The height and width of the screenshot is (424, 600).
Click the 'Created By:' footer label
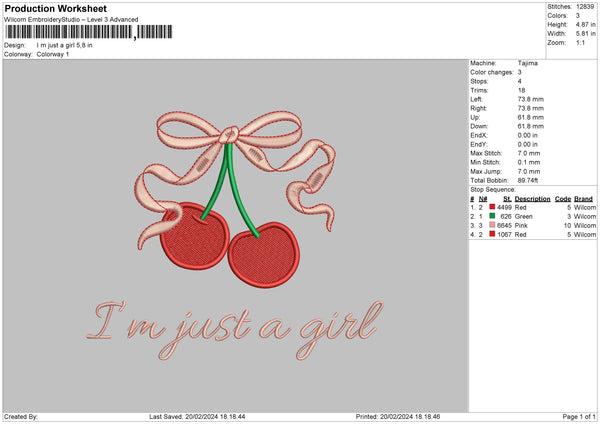(x=21, y=416)
